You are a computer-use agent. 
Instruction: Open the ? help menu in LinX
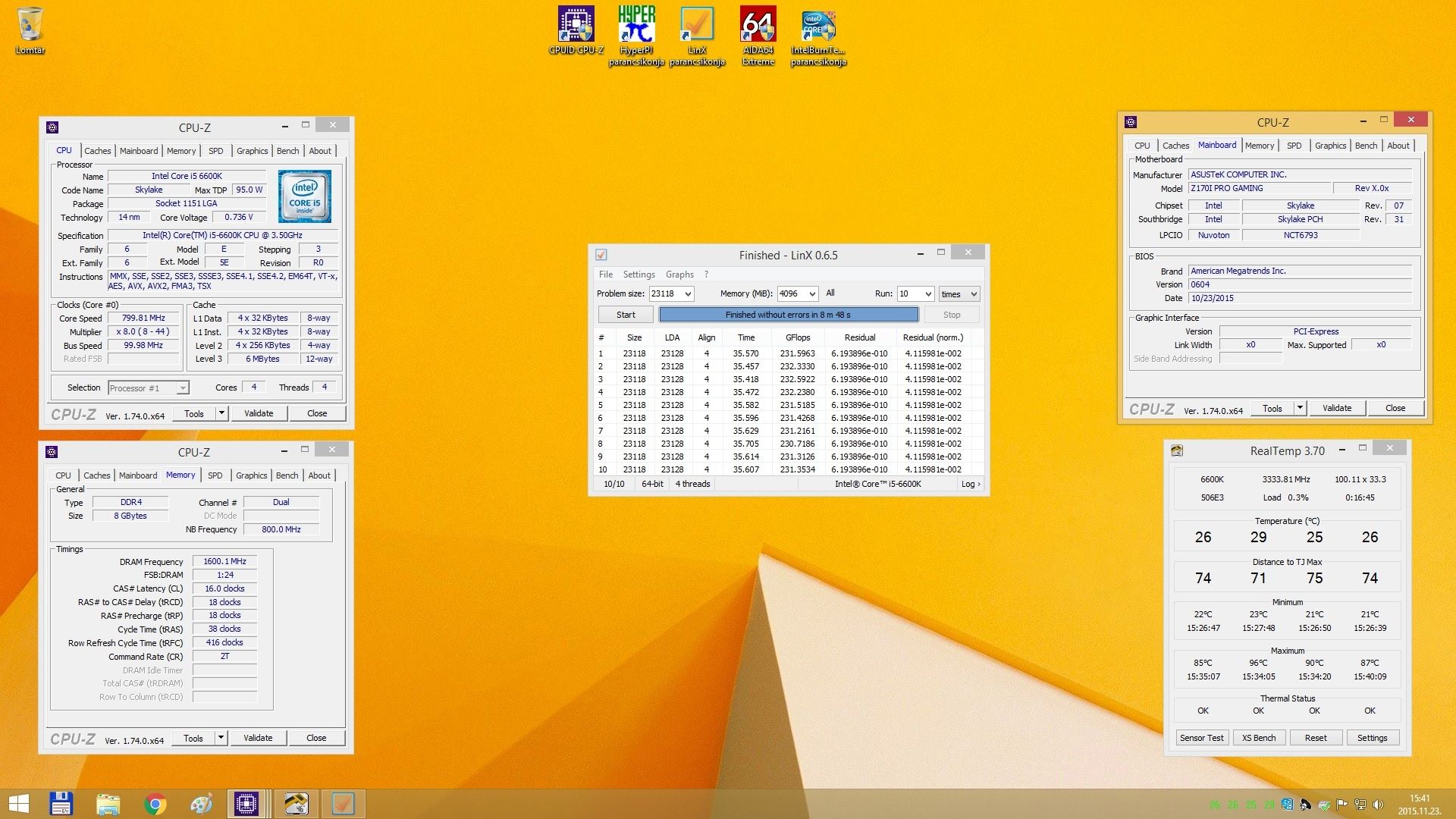coord(706,275)
